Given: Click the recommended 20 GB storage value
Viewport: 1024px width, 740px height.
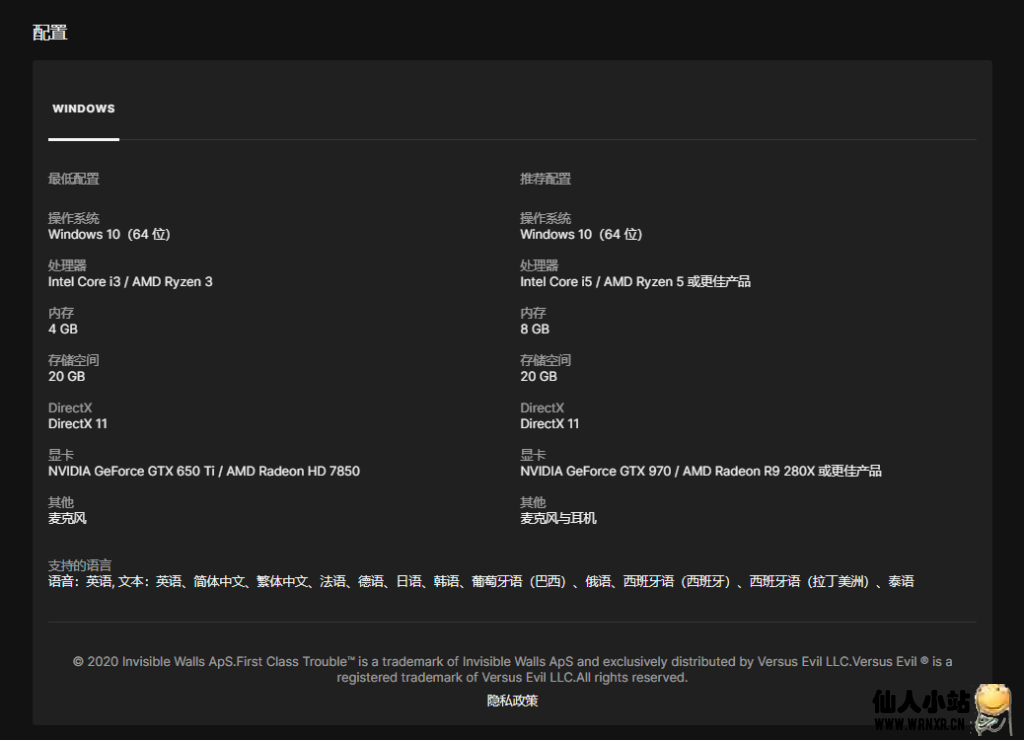Looking at the screenshot, I should point(539,376).
